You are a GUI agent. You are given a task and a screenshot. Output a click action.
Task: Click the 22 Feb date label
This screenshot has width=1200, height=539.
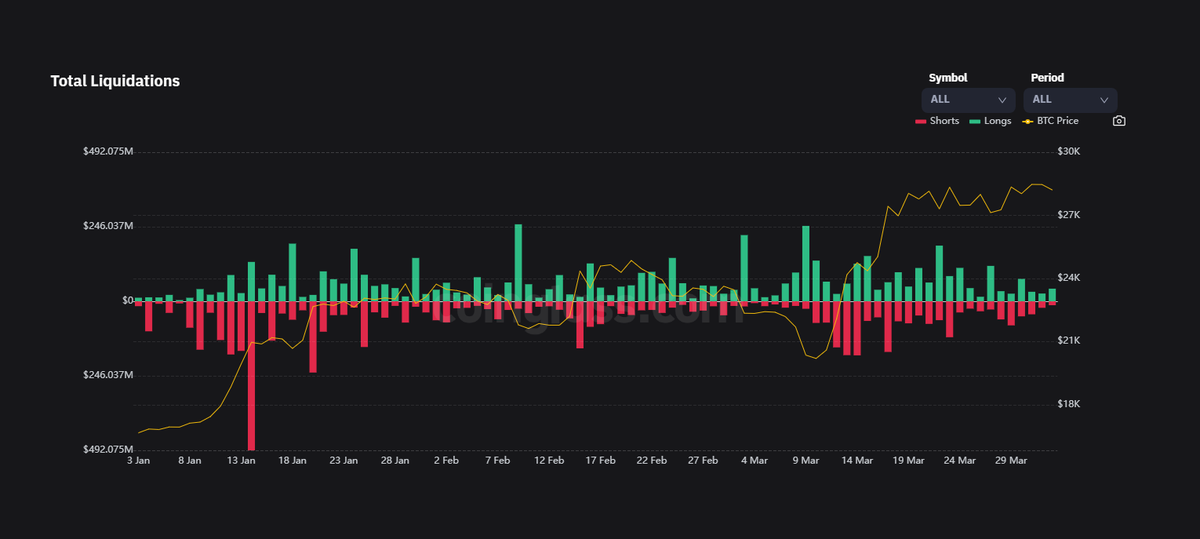652,461
